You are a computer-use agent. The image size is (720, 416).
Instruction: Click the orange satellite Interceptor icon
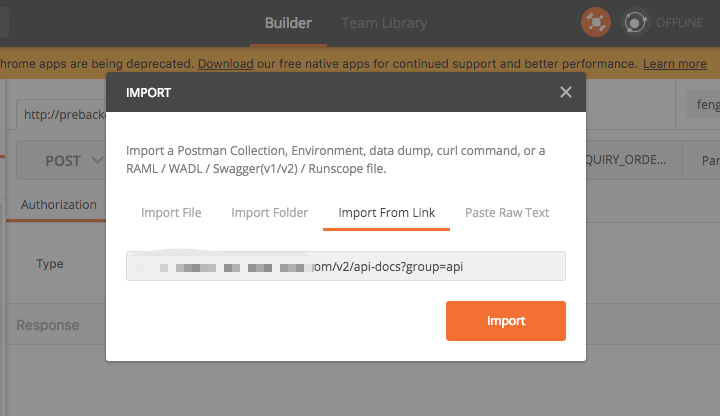pos(596,22)
